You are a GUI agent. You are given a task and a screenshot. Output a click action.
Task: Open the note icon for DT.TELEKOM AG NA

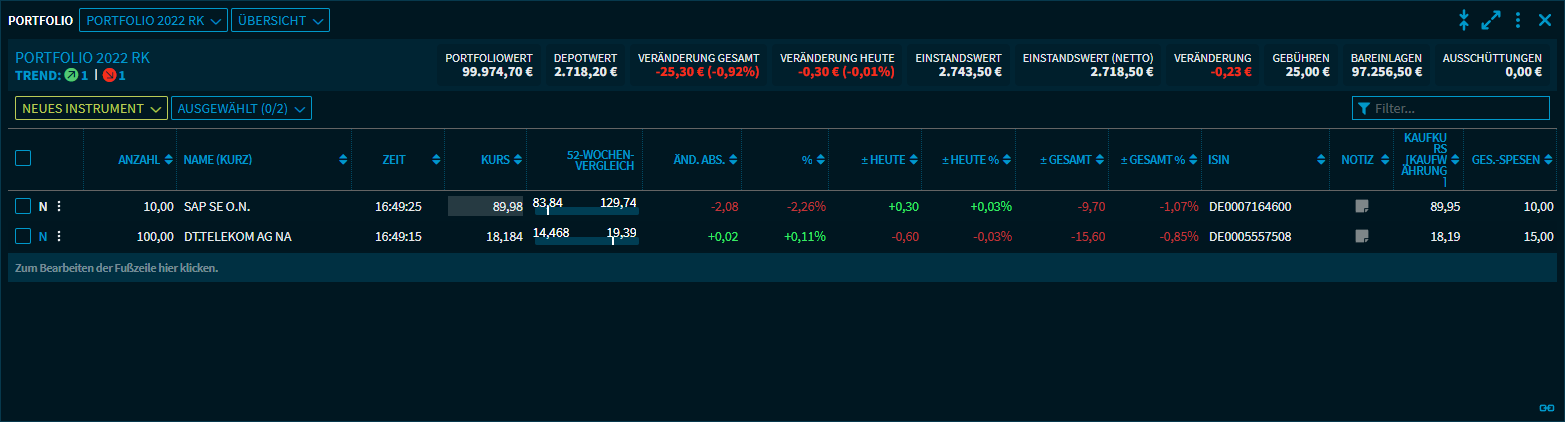point(1361,237)
